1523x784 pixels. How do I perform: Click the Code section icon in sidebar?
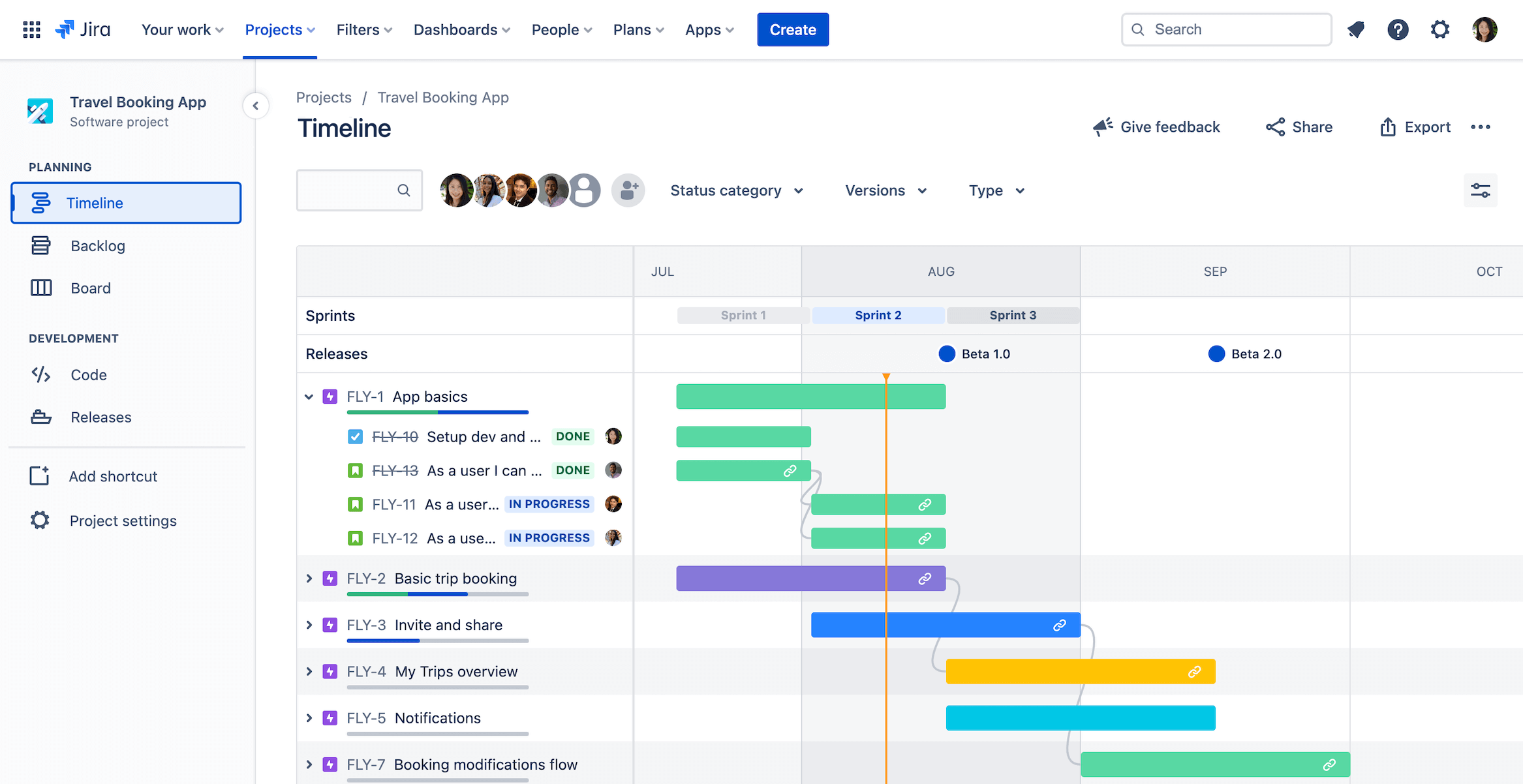click(x=41, y=373)
